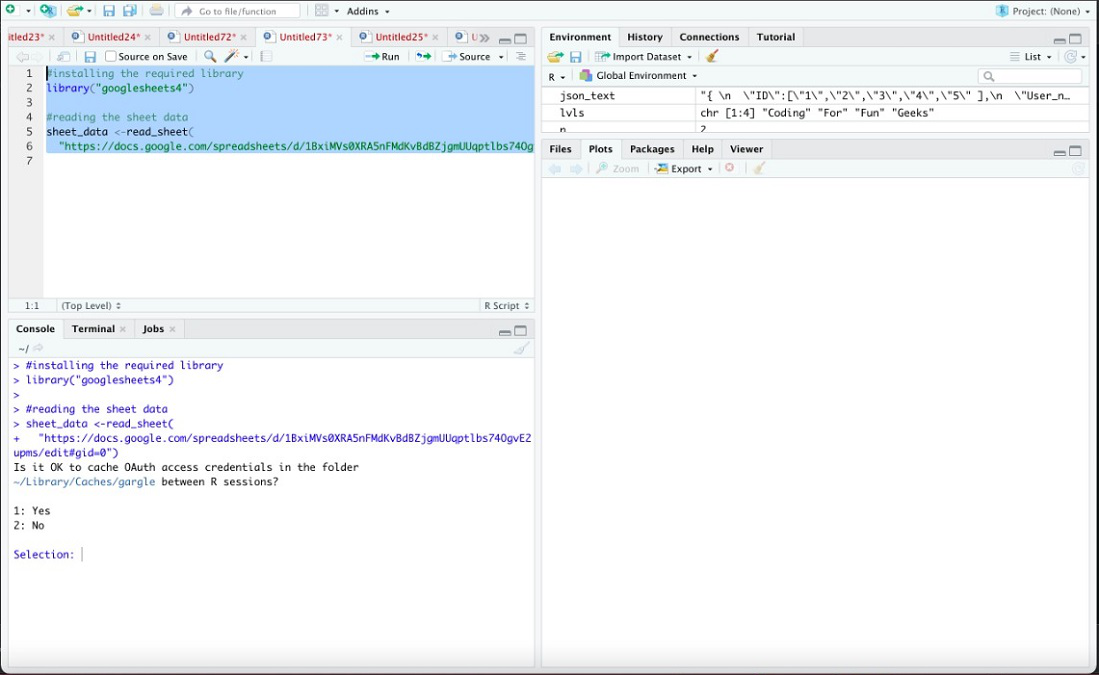Open the workspace panes layout dropdown
The width and height of the screenshot is (1099, 675).
pos(327,11)
